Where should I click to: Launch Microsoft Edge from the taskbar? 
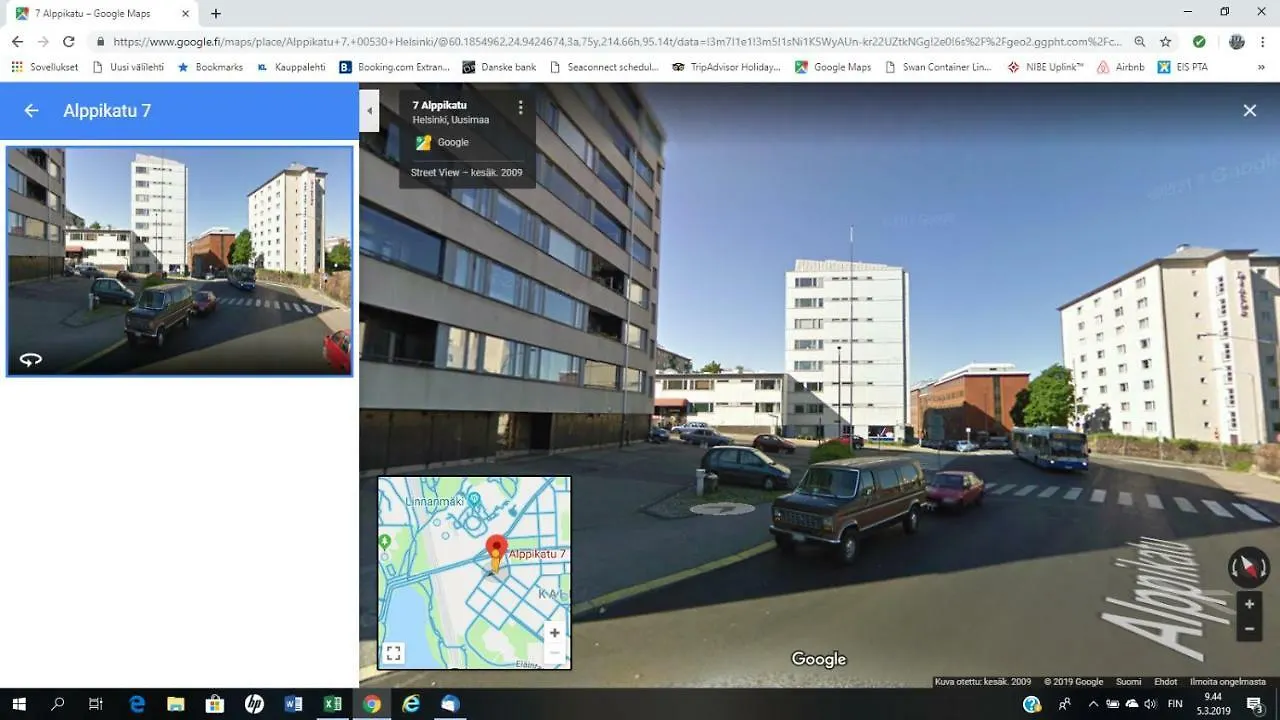pyautogui.click(x=137, y=704)
